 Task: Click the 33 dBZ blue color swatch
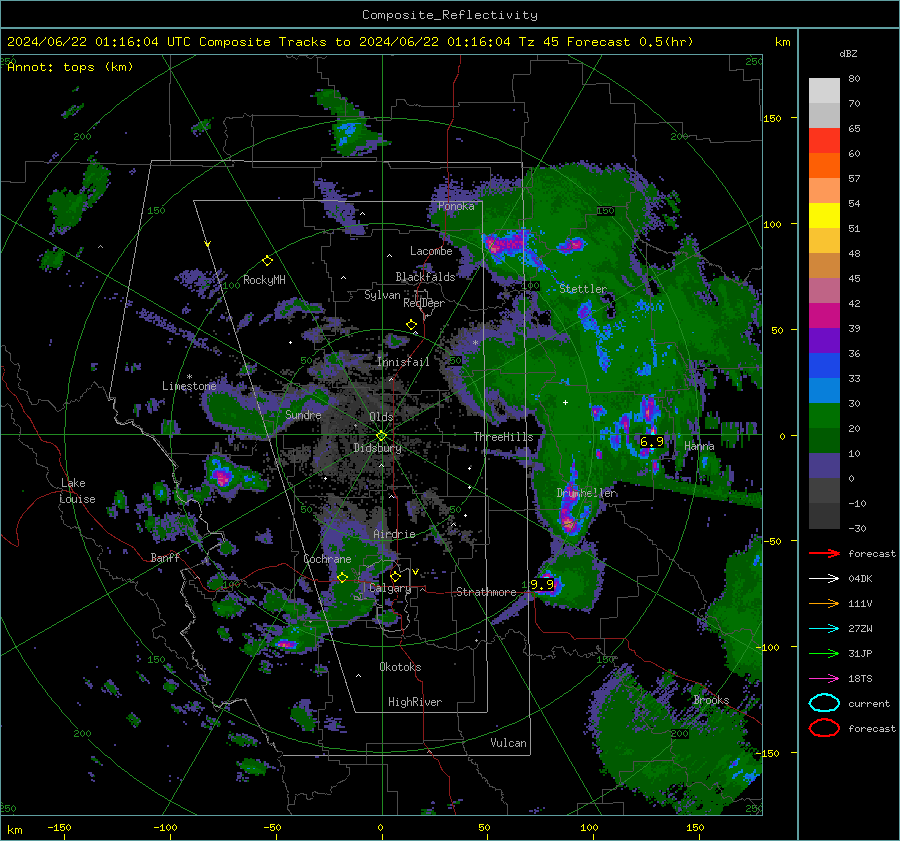824,390
